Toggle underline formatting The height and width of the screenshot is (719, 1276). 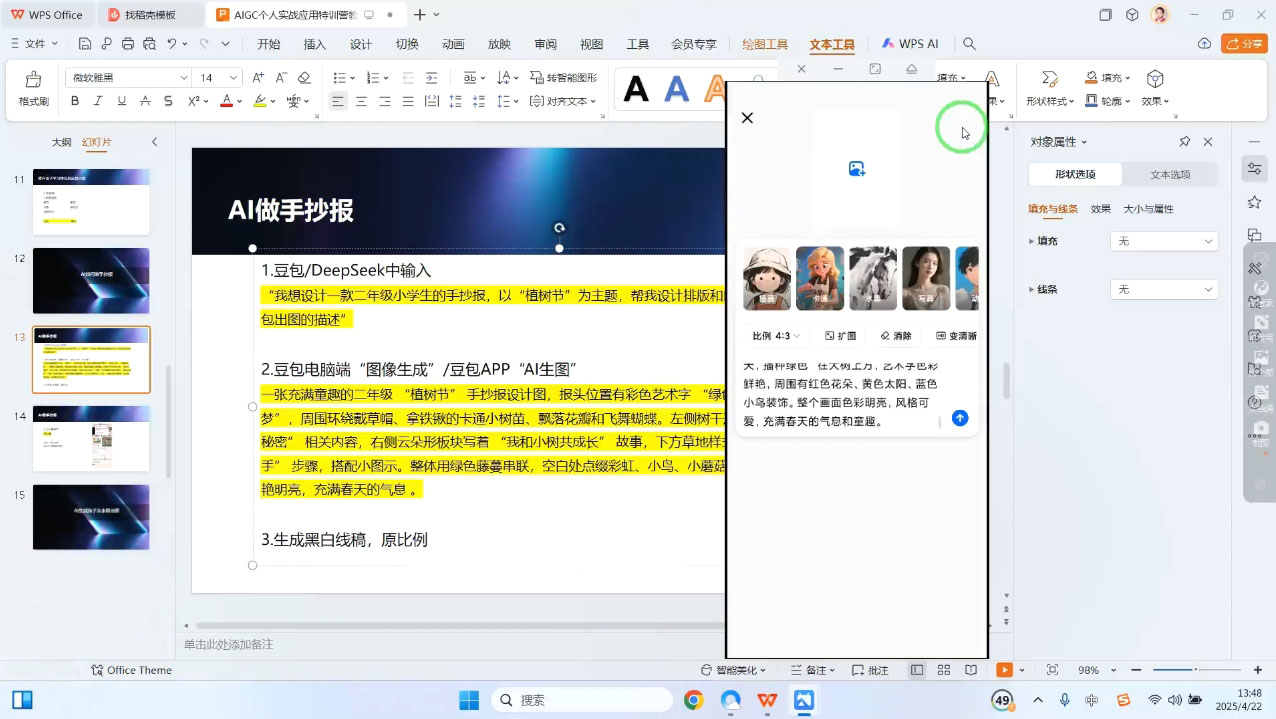tap(122, 101)
